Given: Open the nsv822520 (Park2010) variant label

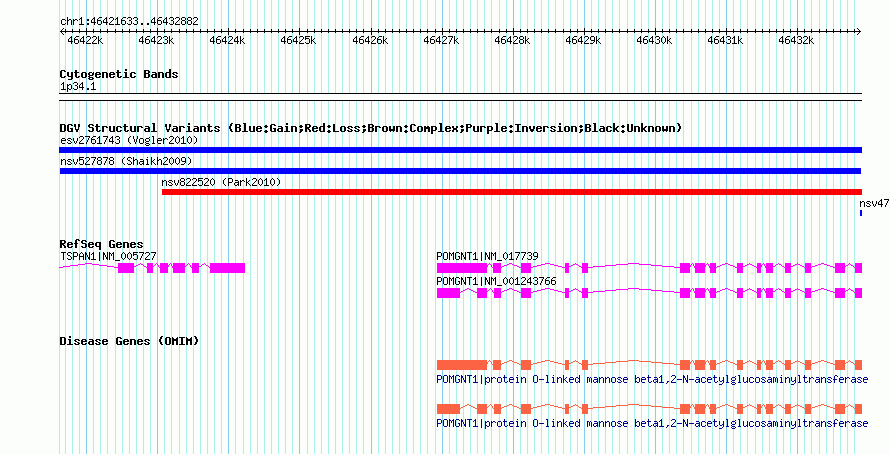Looking at the screenshot, I should [x=221, y=182].
